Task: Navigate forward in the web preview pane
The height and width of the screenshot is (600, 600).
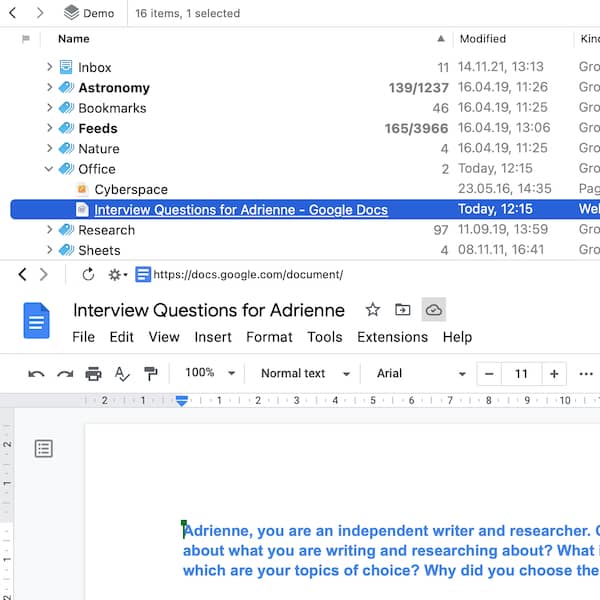Action: click(x=44, y=274)
